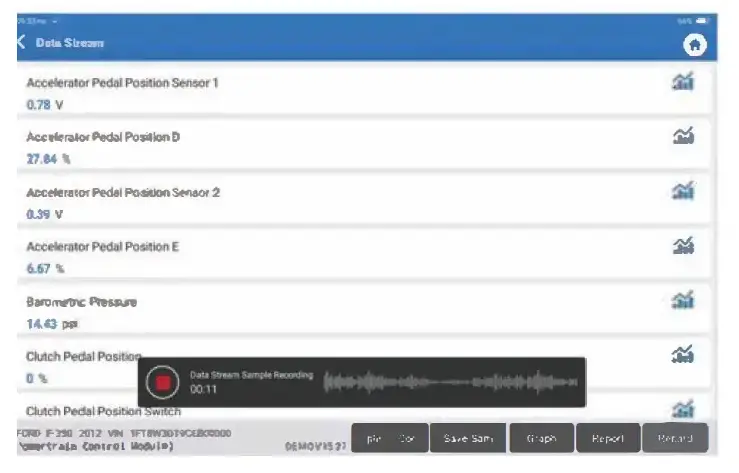Click the recording timer 00:11
Screen dimensions: 739x473
tap(204, 389)
